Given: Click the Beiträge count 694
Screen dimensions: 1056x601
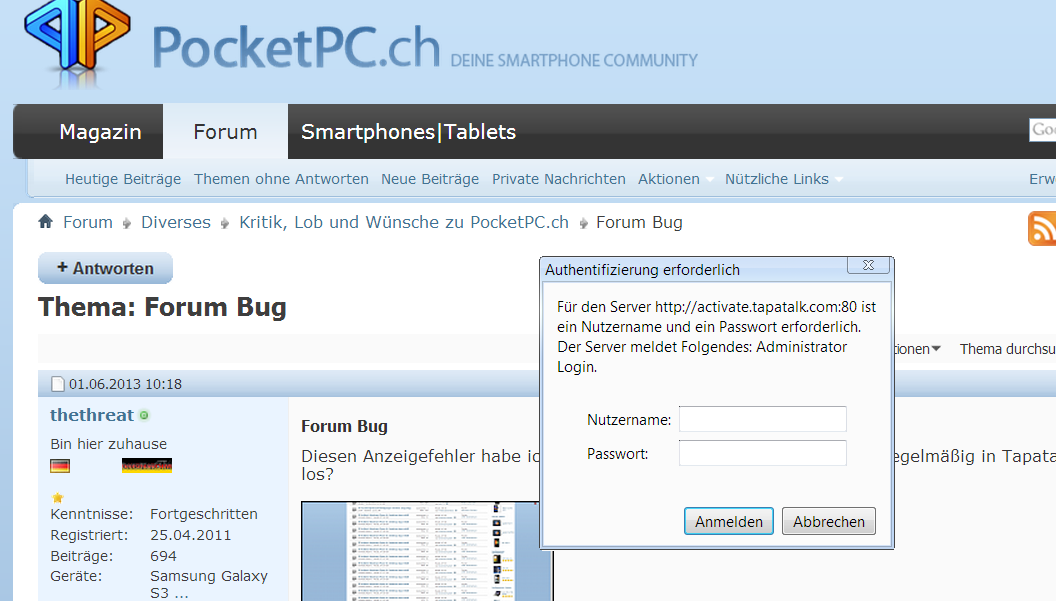Looking at the screenshot, I should tap(164, 556).
